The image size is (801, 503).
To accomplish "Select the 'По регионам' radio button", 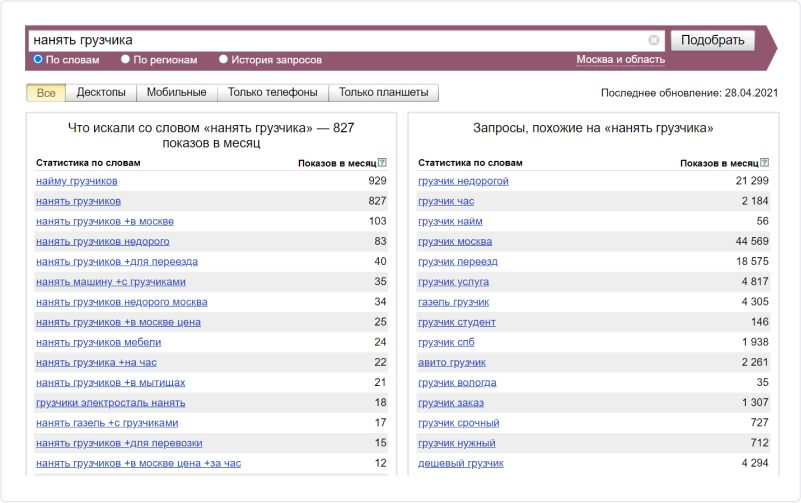I will click(x=125, y=59).
